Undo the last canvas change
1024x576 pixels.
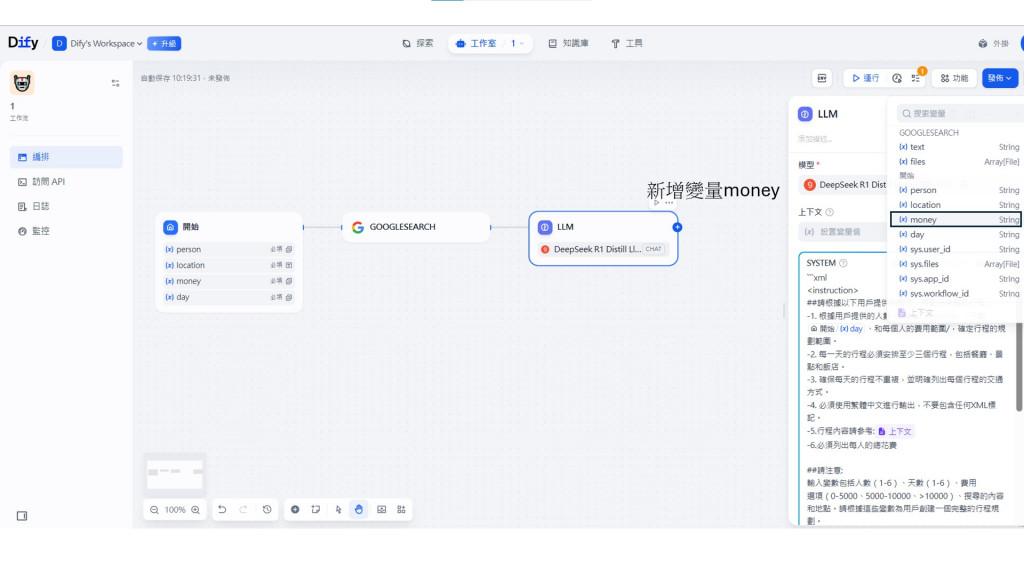222,509
